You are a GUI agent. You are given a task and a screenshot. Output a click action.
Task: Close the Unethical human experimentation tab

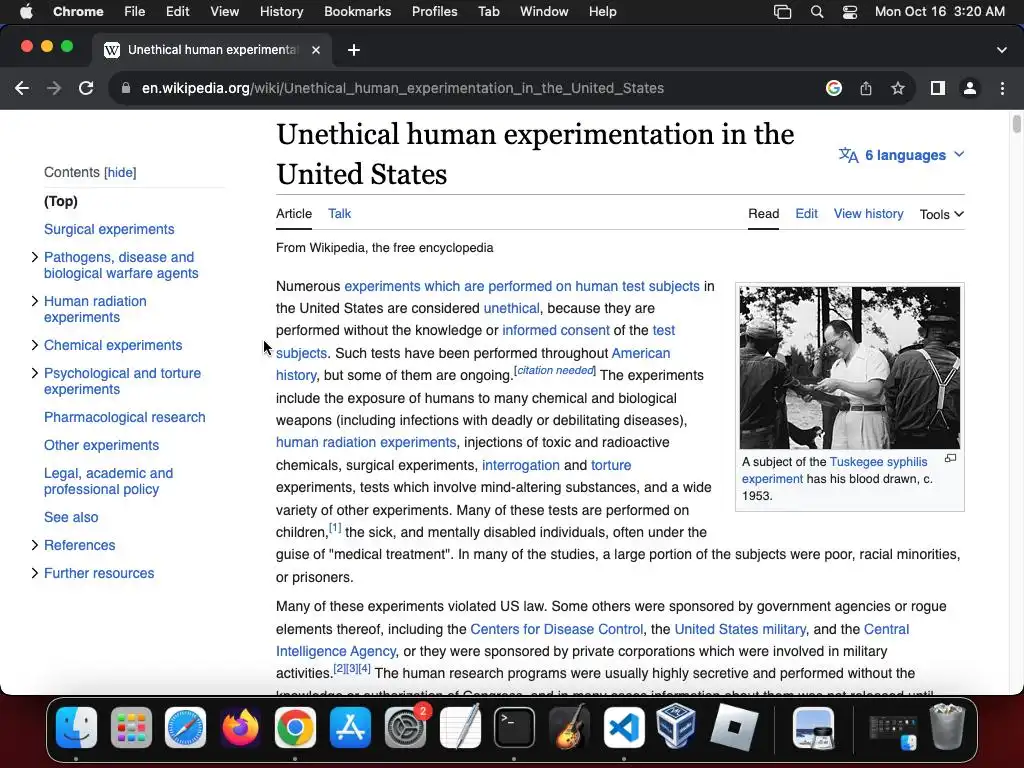316,50
